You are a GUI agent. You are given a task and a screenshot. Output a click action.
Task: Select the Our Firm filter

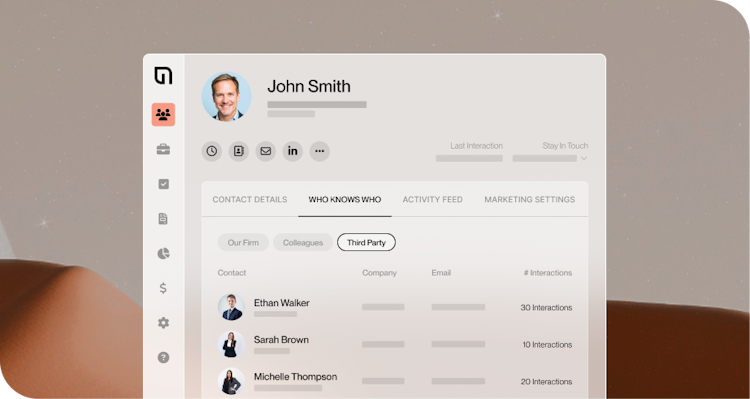coord(243,243)
